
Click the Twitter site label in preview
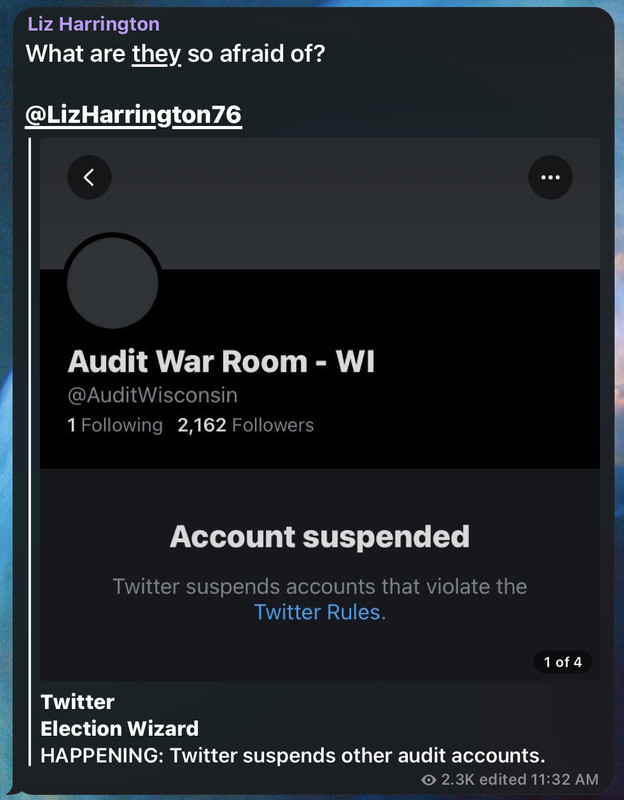pyautogui.click(x=78, y=702)
